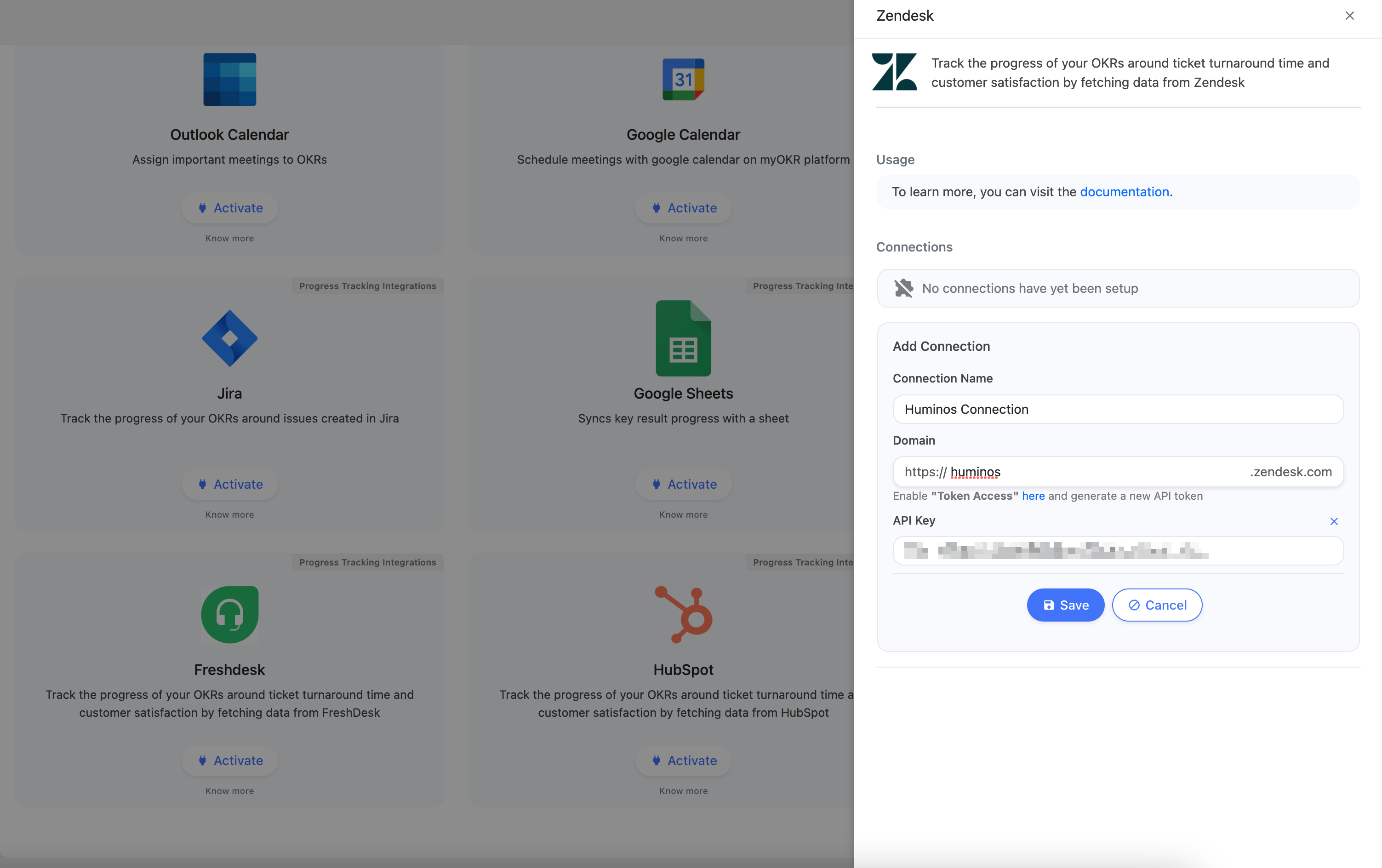Click the Zendesk panel title
The height and width of the screenshot is (868, 1382).
904,16
